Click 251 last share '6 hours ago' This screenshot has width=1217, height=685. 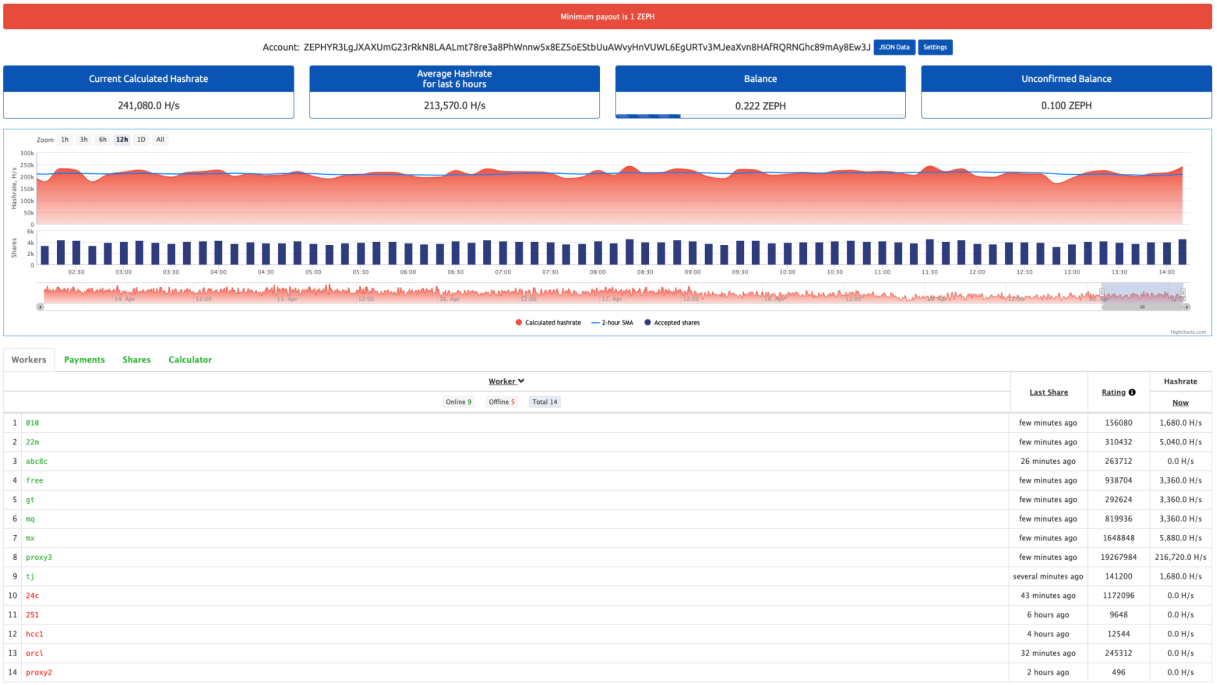(1049, 615)
